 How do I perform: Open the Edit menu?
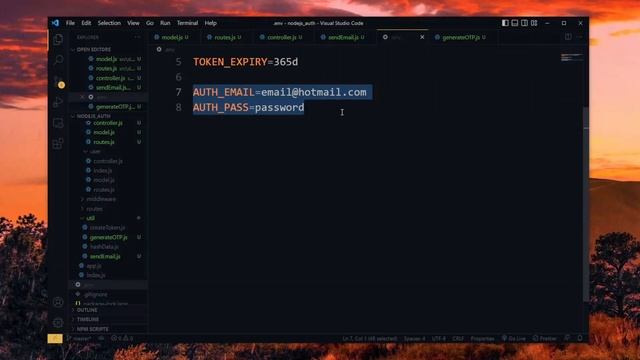click(86, 23)
